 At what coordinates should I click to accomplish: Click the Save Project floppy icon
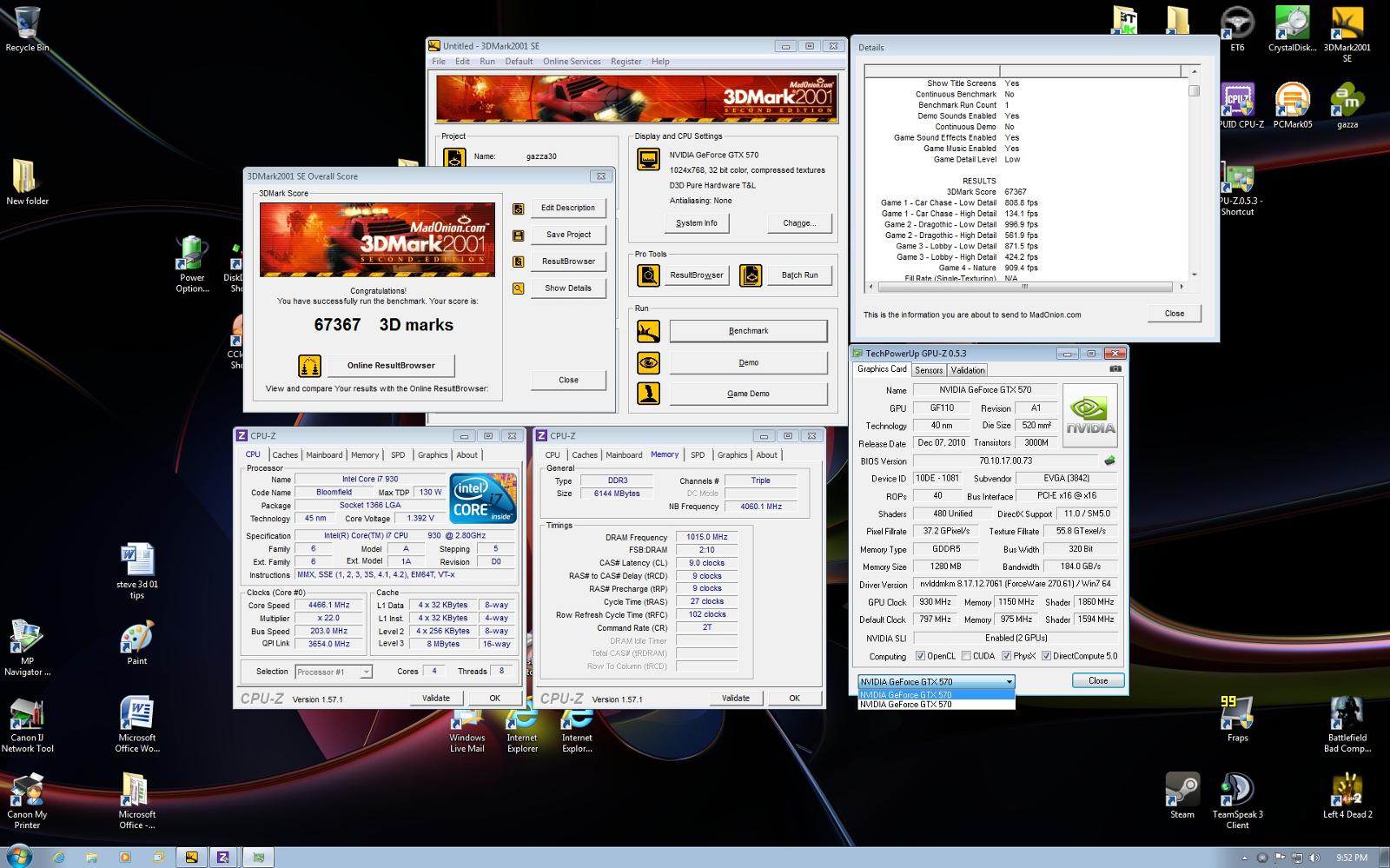point(519,235)
